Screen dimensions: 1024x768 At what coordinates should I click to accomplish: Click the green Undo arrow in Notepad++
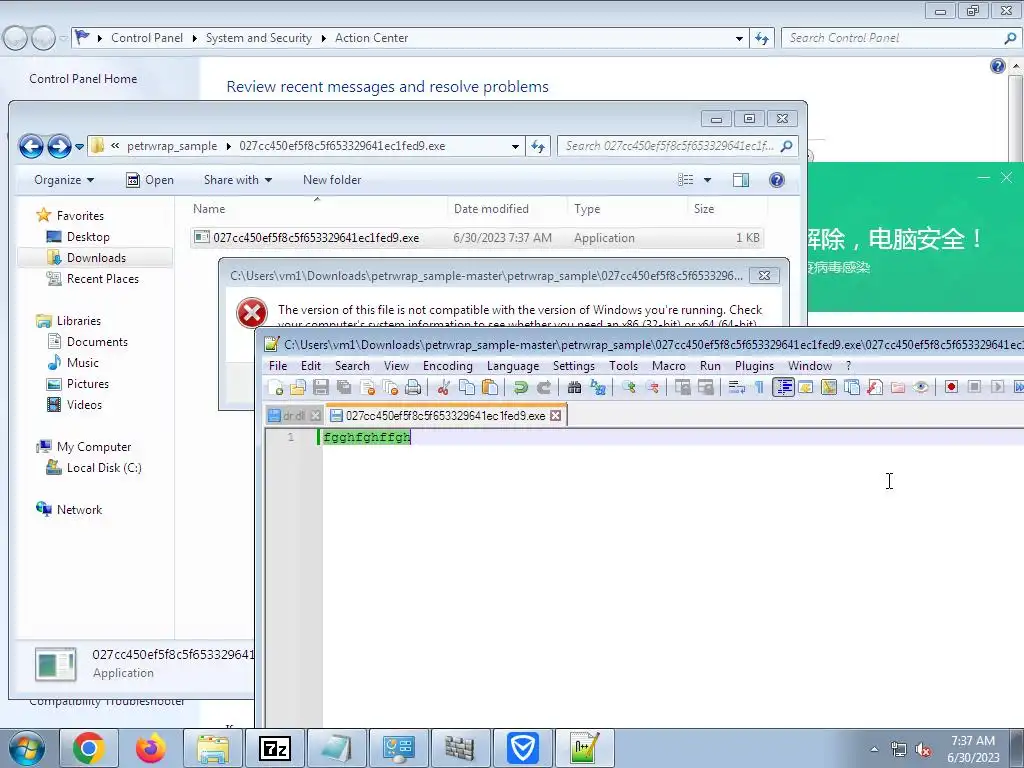[520, 387]
